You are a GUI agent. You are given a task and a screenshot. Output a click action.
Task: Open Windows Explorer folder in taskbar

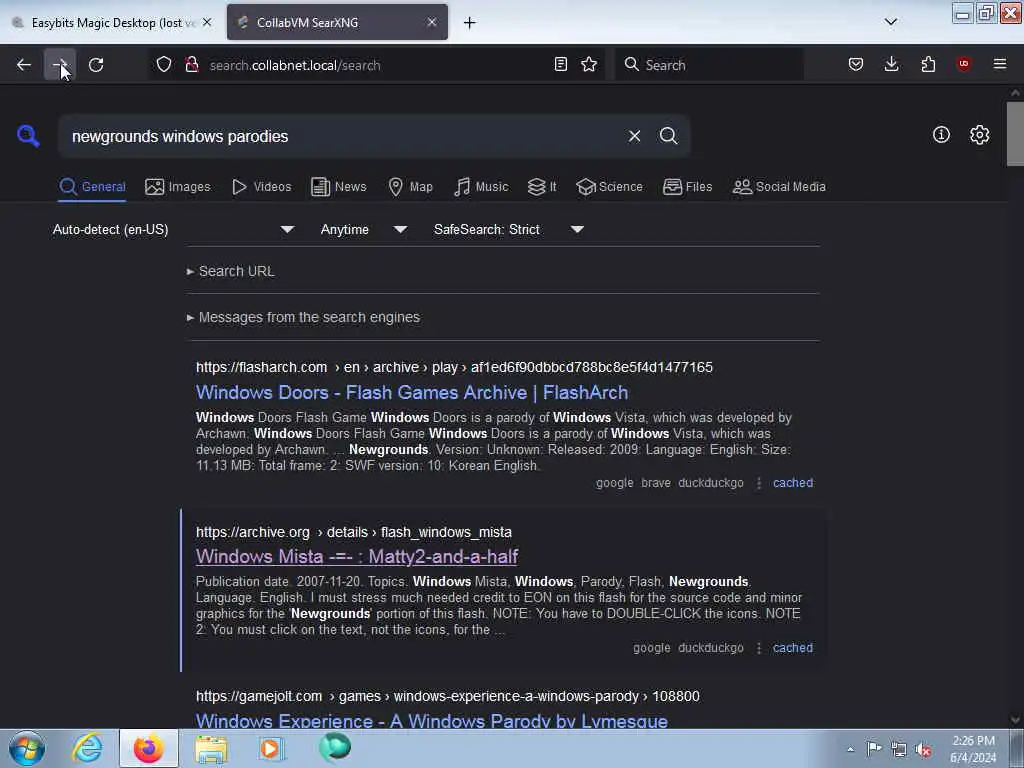coord(211,748)
